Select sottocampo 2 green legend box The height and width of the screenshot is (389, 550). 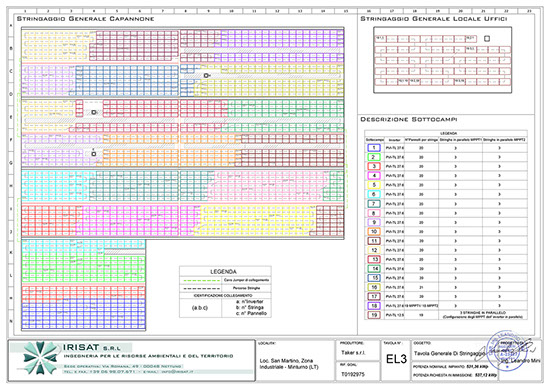pos(374,157)
